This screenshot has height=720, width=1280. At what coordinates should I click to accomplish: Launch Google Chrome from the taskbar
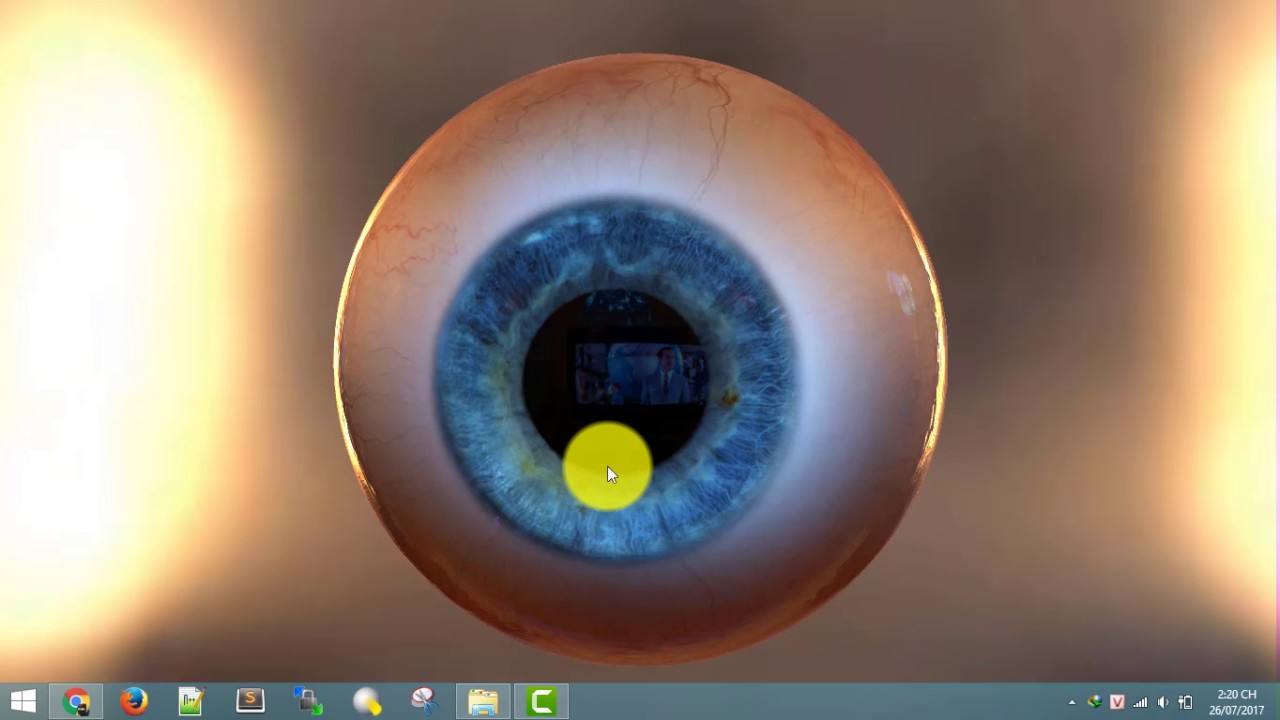point(77,700)
